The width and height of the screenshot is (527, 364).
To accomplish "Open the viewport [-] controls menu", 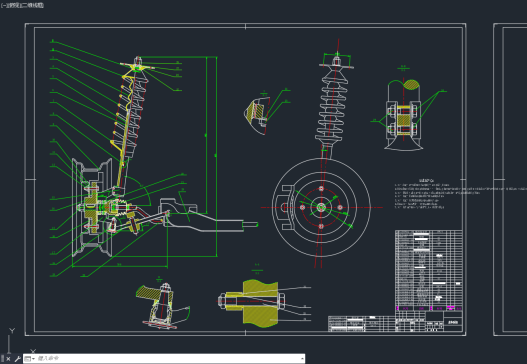I will pos(4,5).
